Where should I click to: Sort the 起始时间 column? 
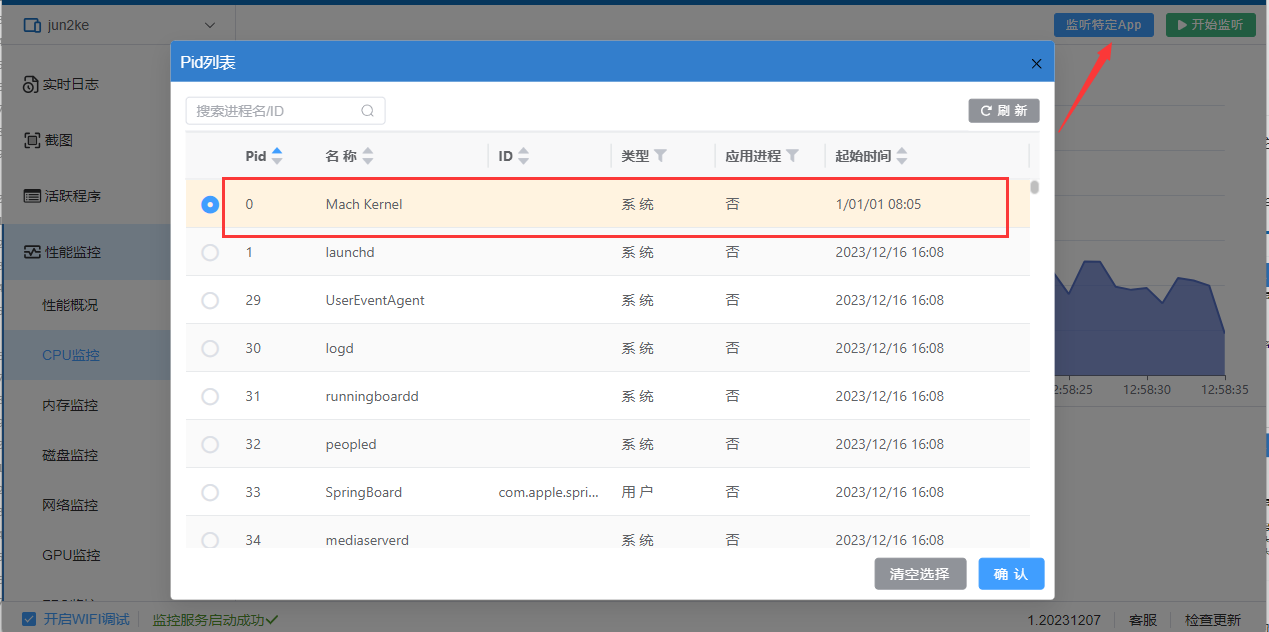[903, 155]
